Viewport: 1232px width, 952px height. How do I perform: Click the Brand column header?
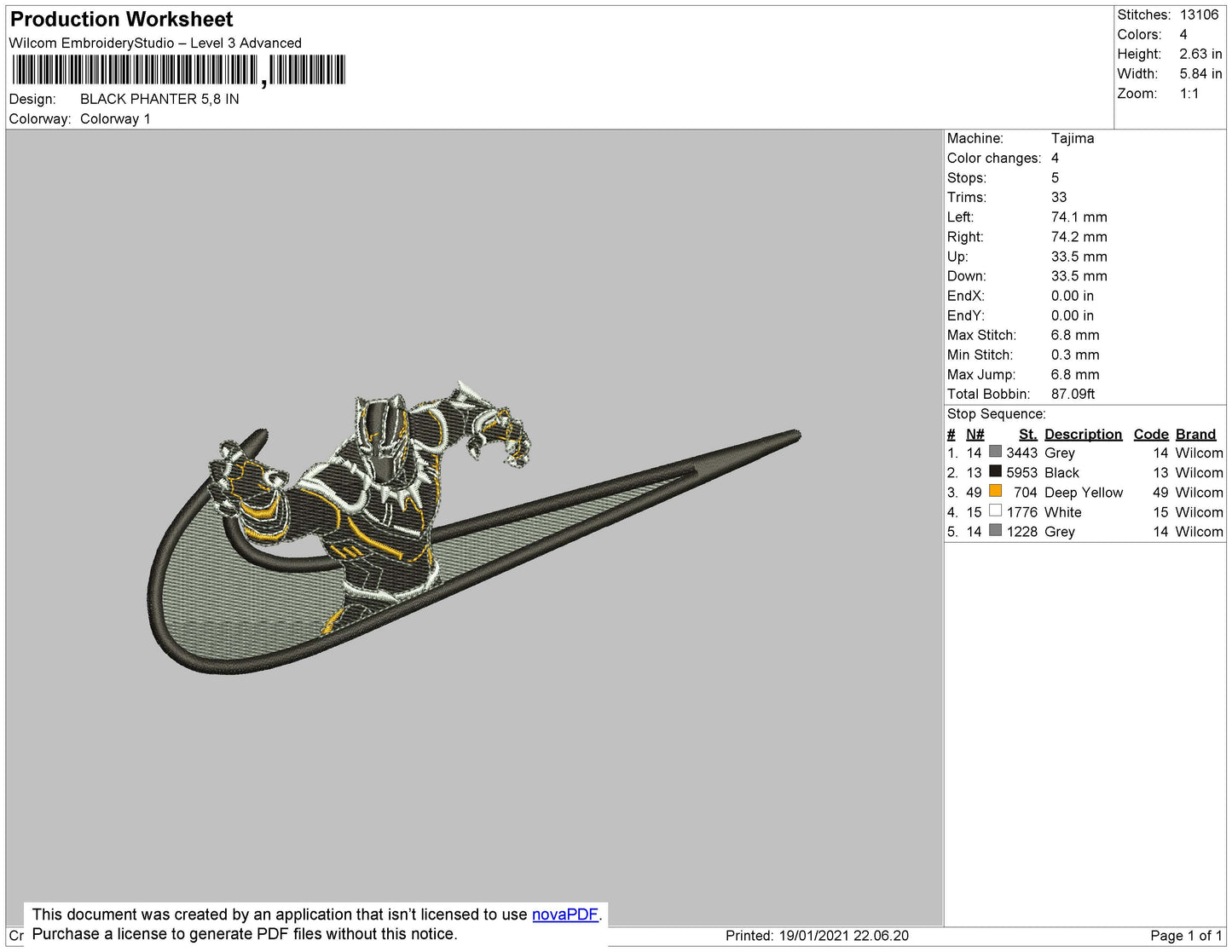pyautogui.click(x=1195, y=434)
